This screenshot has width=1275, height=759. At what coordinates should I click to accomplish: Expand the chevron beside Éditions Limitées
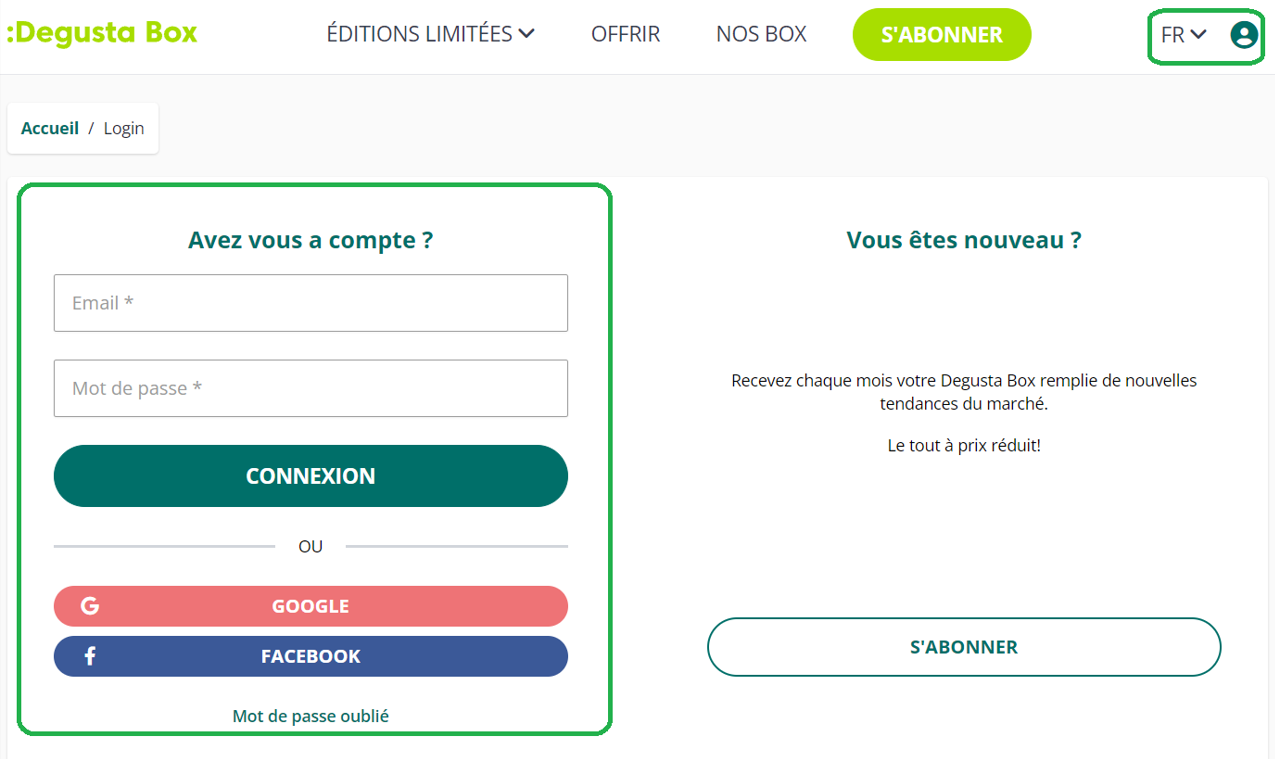coord(527,34)
